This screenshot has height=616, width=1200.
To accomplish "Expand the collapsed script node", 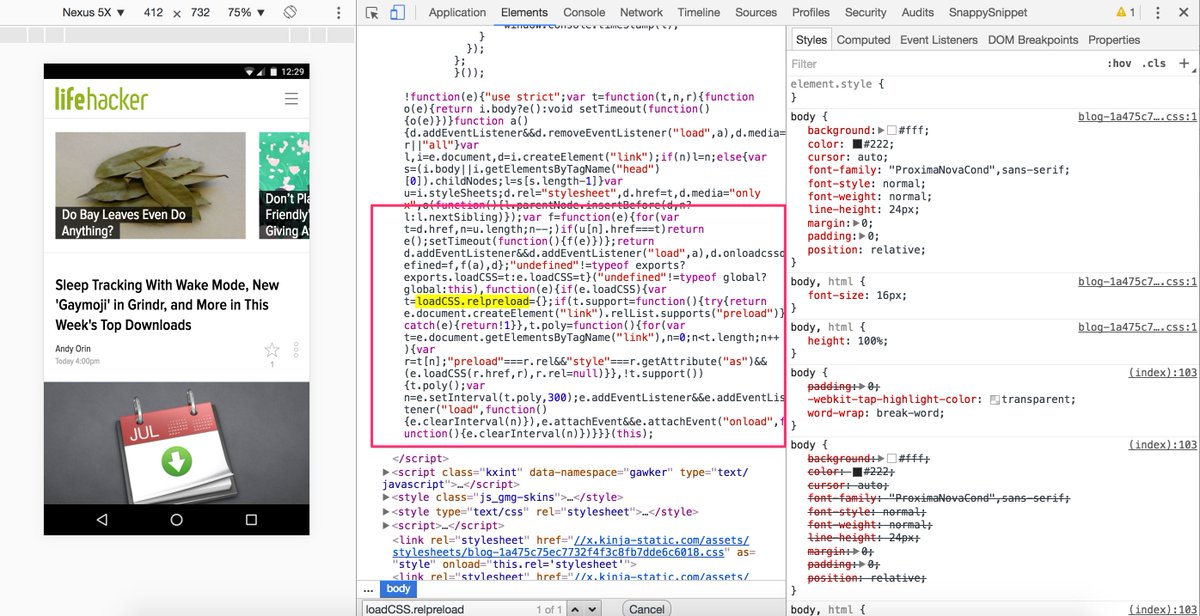I will [388, 525].
